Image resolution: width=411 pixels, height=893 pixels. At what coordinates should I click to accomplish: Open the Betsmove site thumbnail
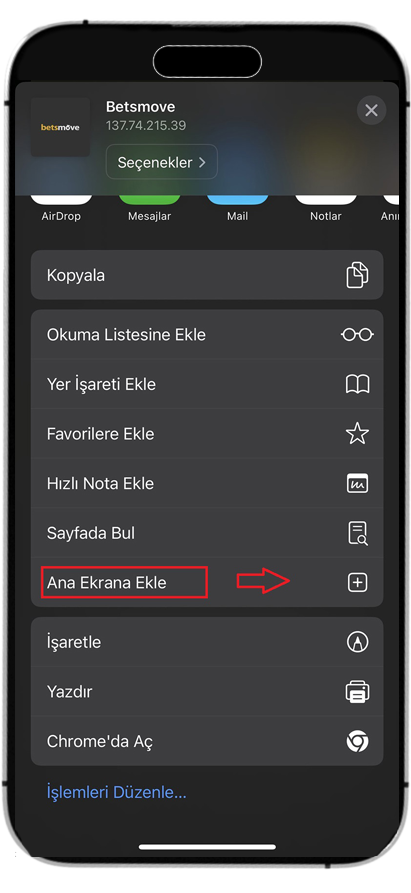60,127
